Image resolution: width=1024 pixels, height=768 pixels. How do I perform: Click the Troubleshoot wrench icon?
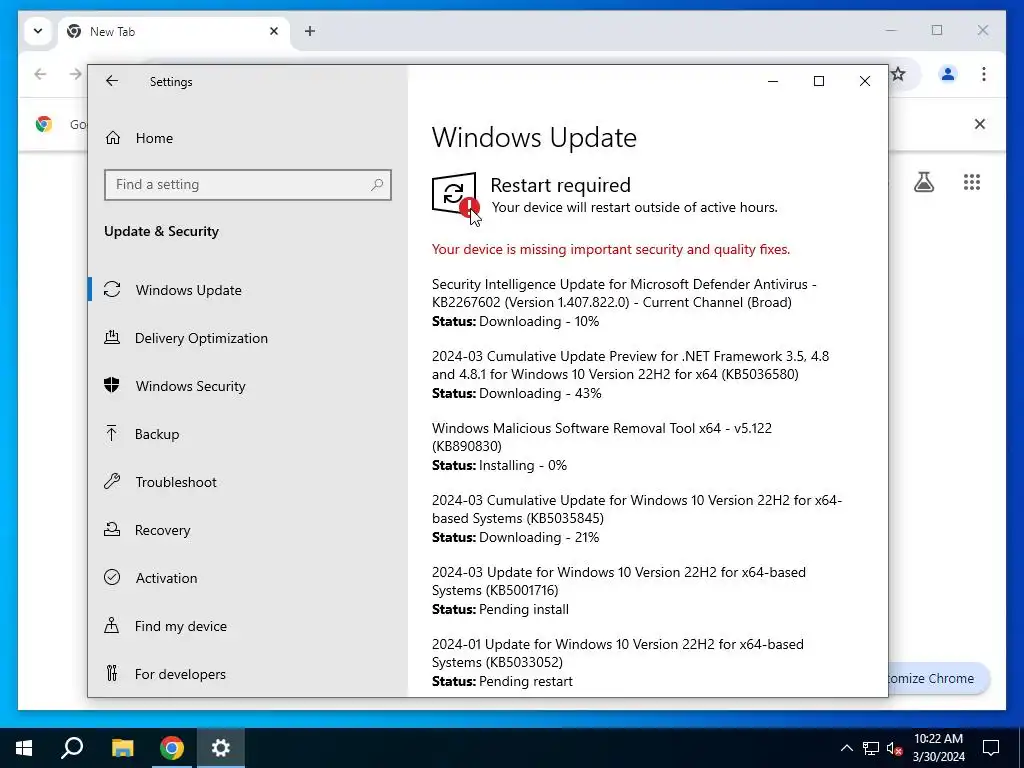coord(112,481)
